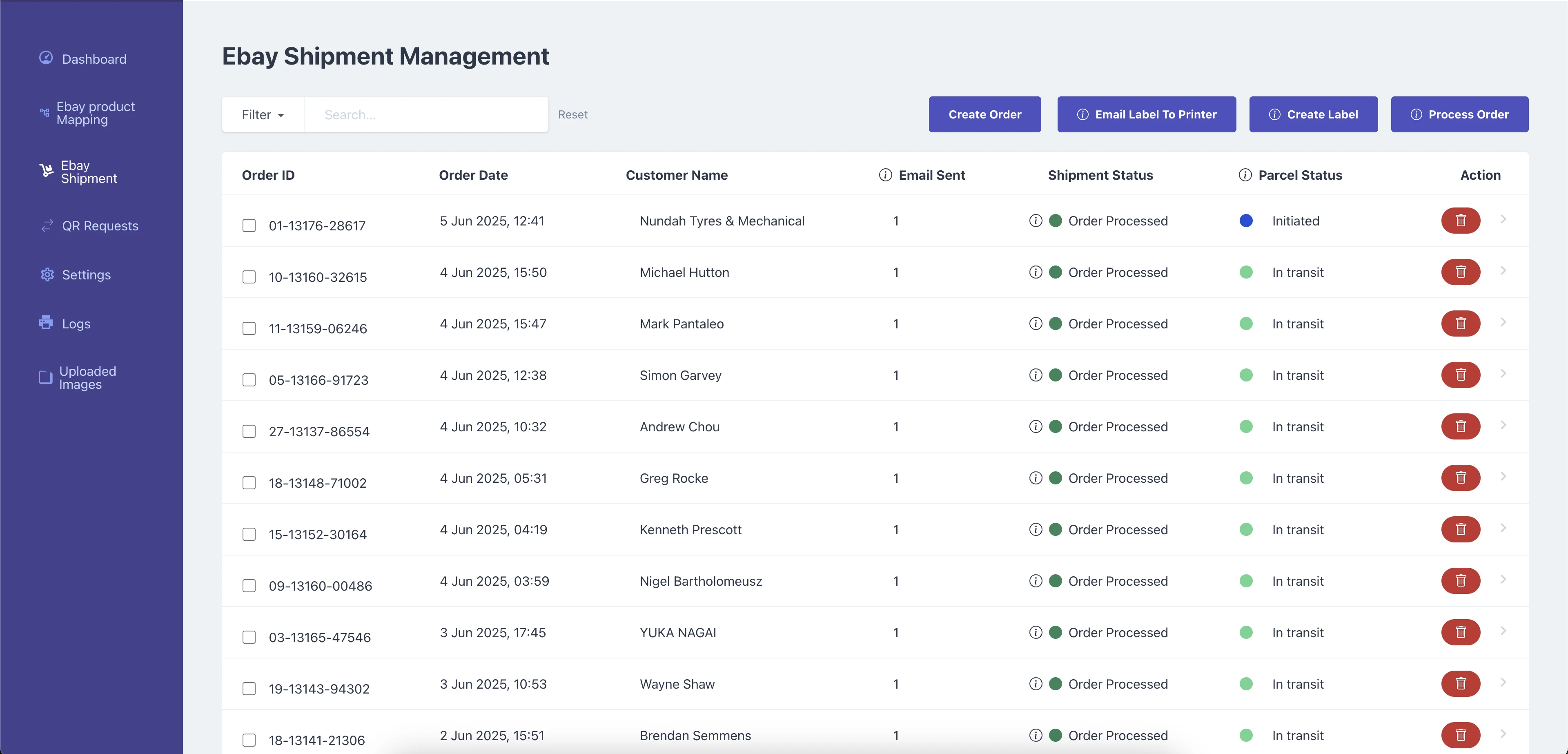Click the Dashboard gauge icon in sidebar
Image resolution: width=1568 pixels, height=754 pixels.
click(x=46, y=58)
